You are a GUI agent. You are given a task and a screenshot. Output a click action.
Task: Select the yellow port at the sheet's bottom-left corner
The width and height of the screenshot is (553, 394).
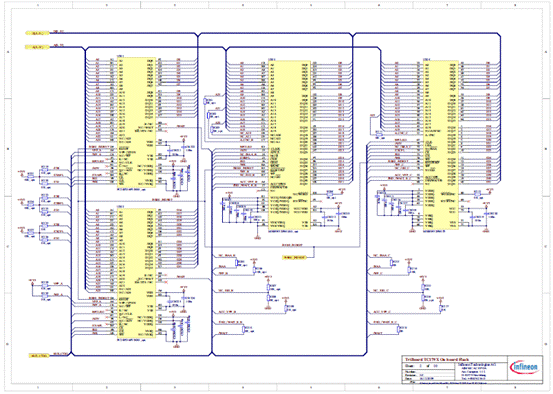pos(39,356)
